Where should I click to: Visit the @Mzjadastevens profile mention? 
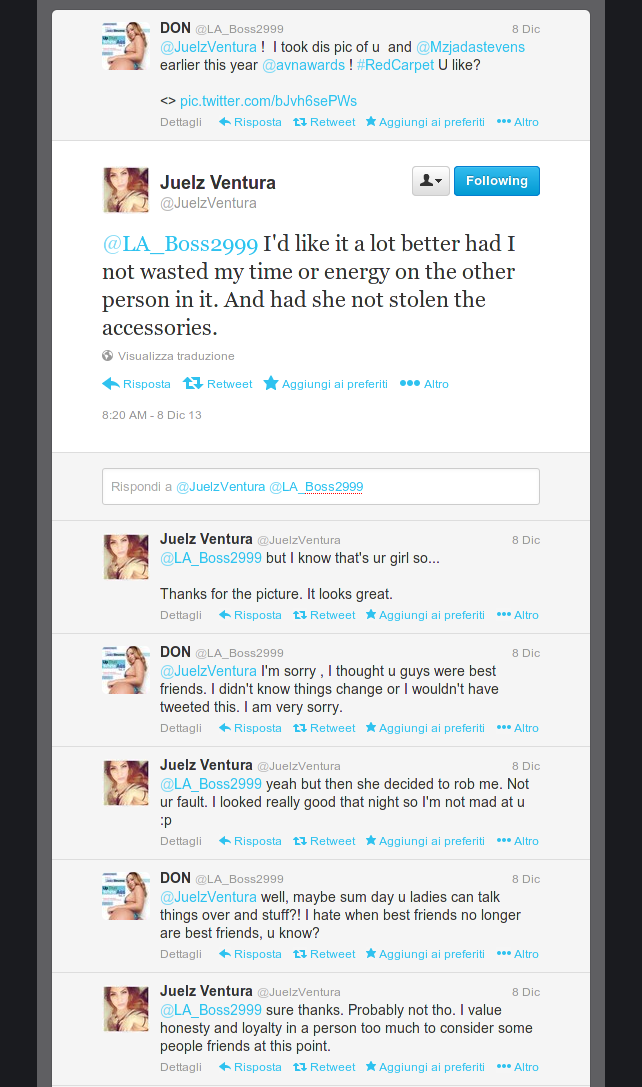tap(470, 47)
